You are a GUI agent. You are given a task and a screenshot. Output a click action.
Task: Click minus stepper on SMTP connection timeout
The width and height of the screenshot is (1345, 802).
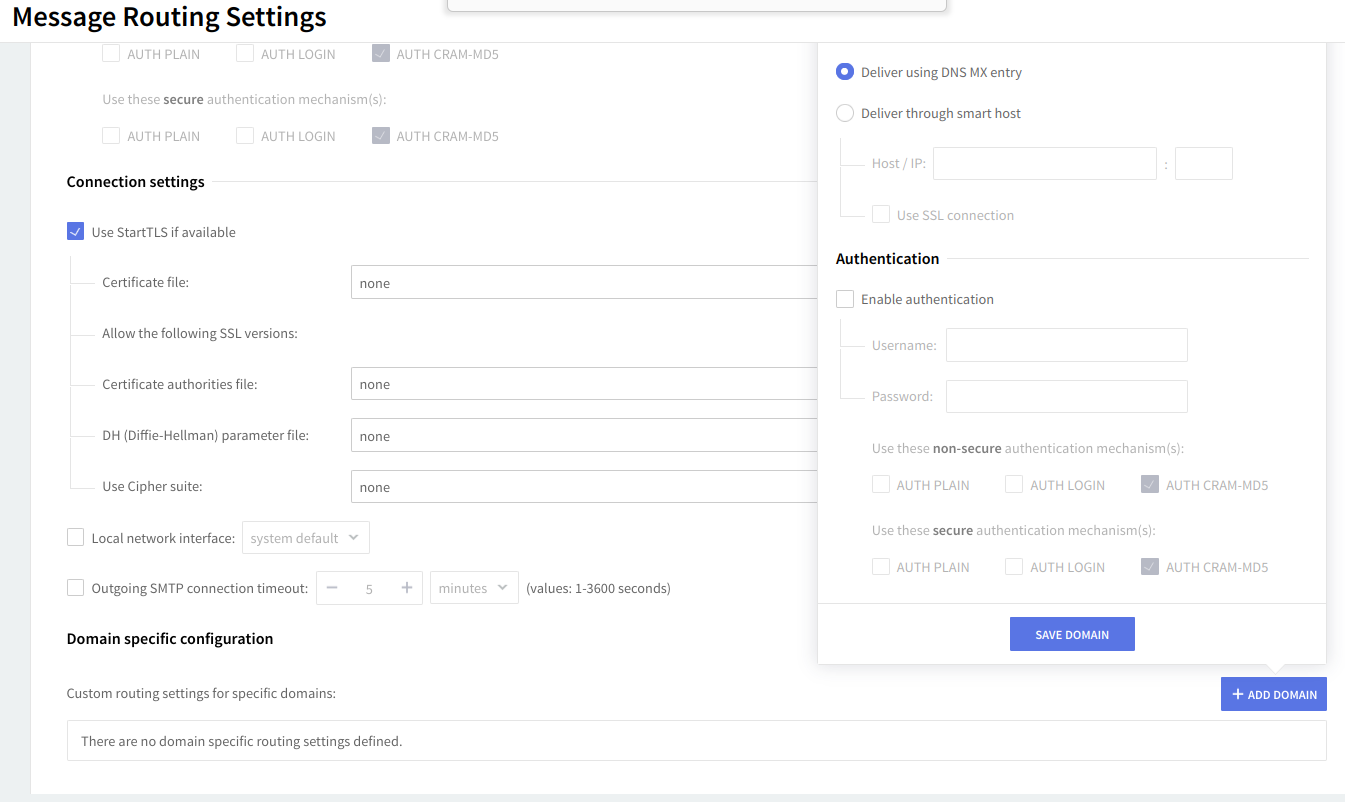332,588
